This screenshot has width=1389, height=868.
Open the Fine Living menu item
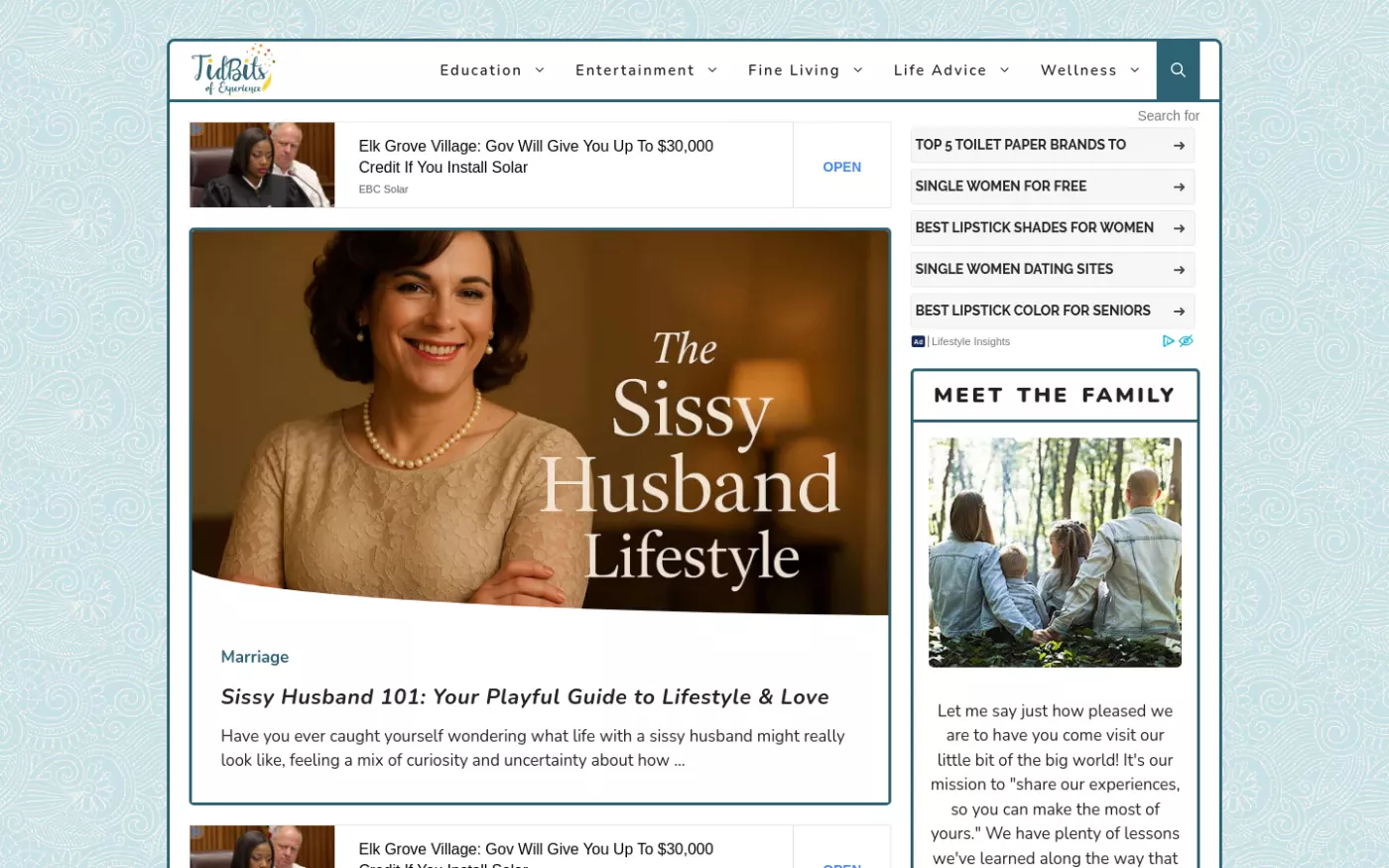[x=793, y=70]
